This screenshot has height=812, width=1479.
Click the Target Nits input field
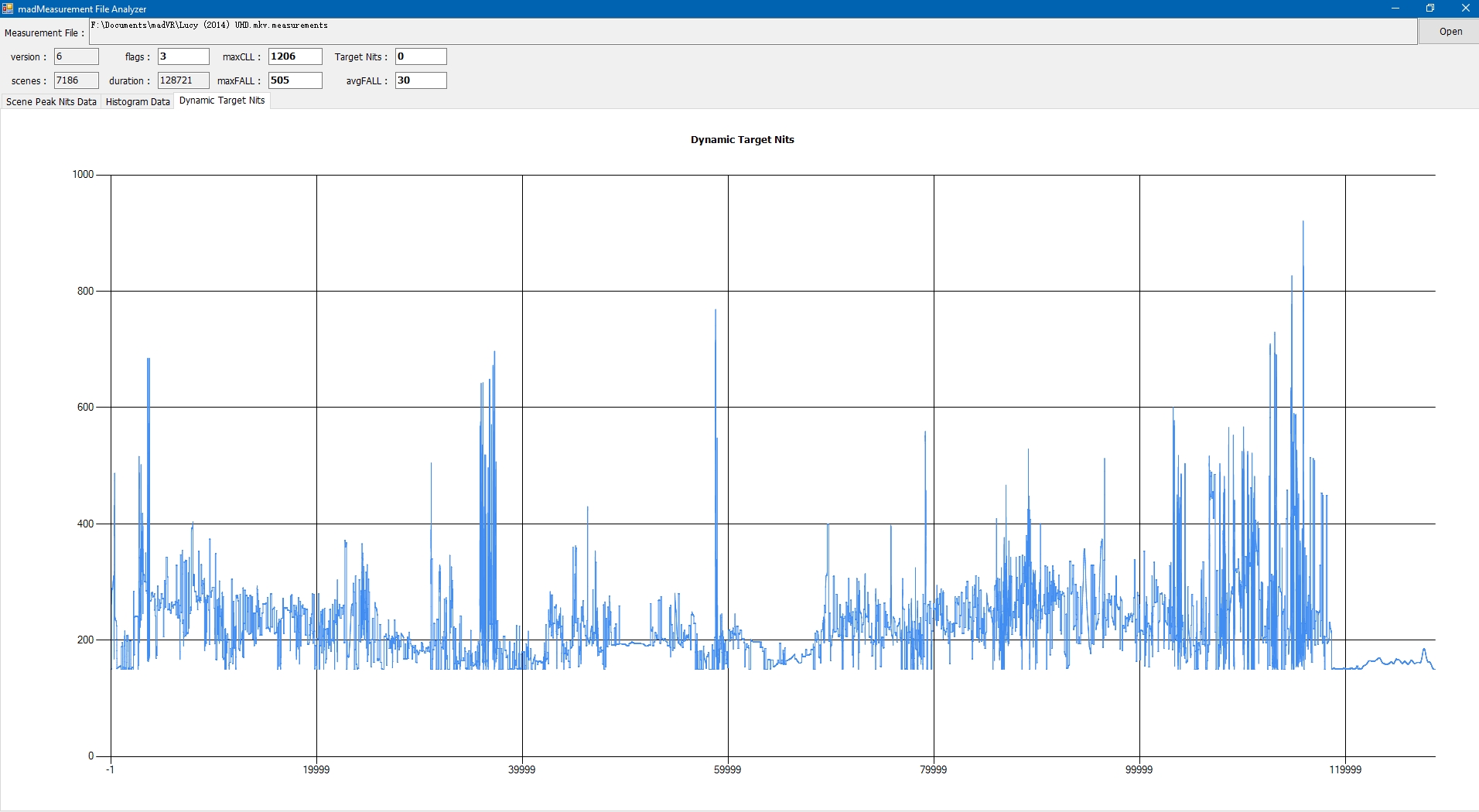click(421, 56)
